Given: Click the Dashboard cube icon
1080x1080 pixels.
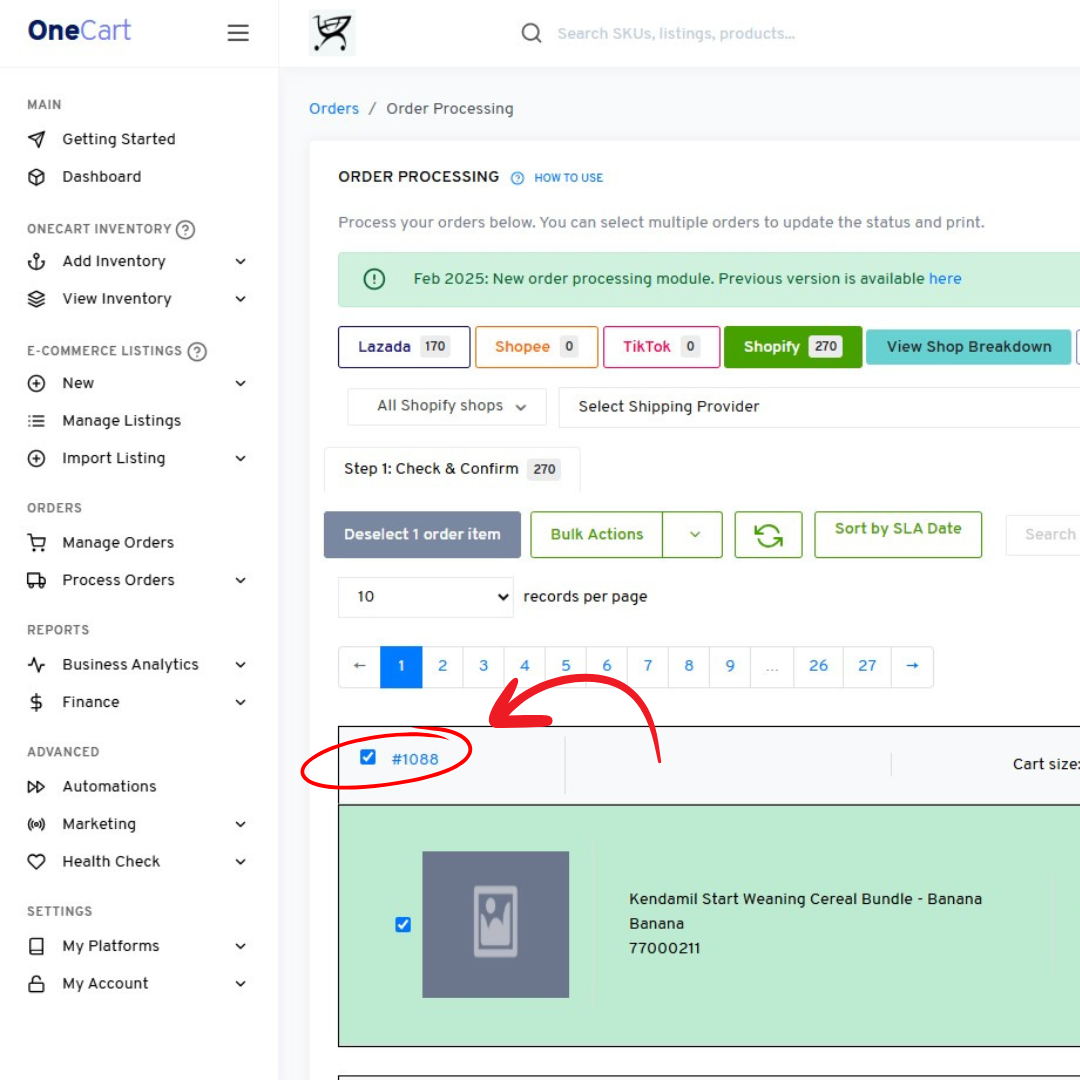Looking at the screenshot, I should click(37, 177).
